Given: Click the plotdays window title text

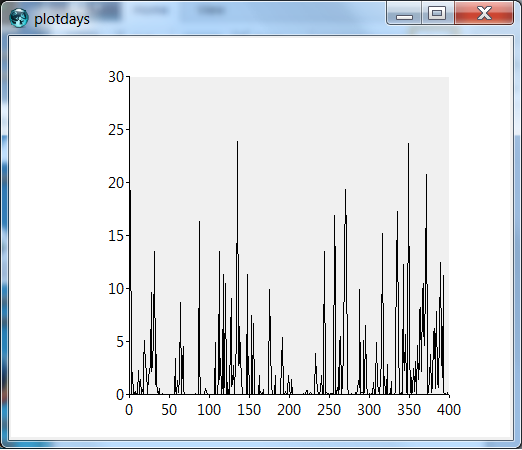Looking at the screenshot, I should tap(62, 19).
